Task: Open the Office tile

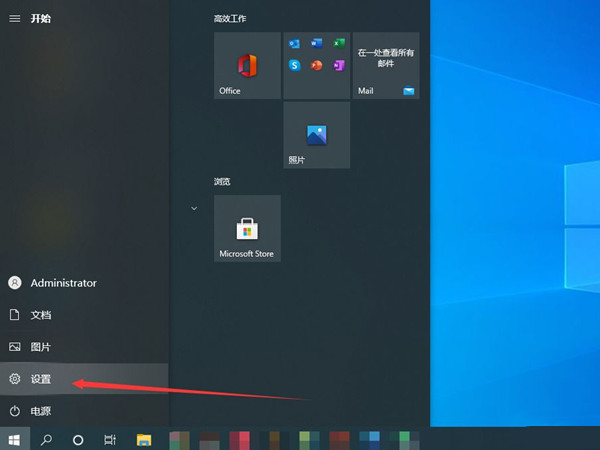Action: click(x=247, y=65)
